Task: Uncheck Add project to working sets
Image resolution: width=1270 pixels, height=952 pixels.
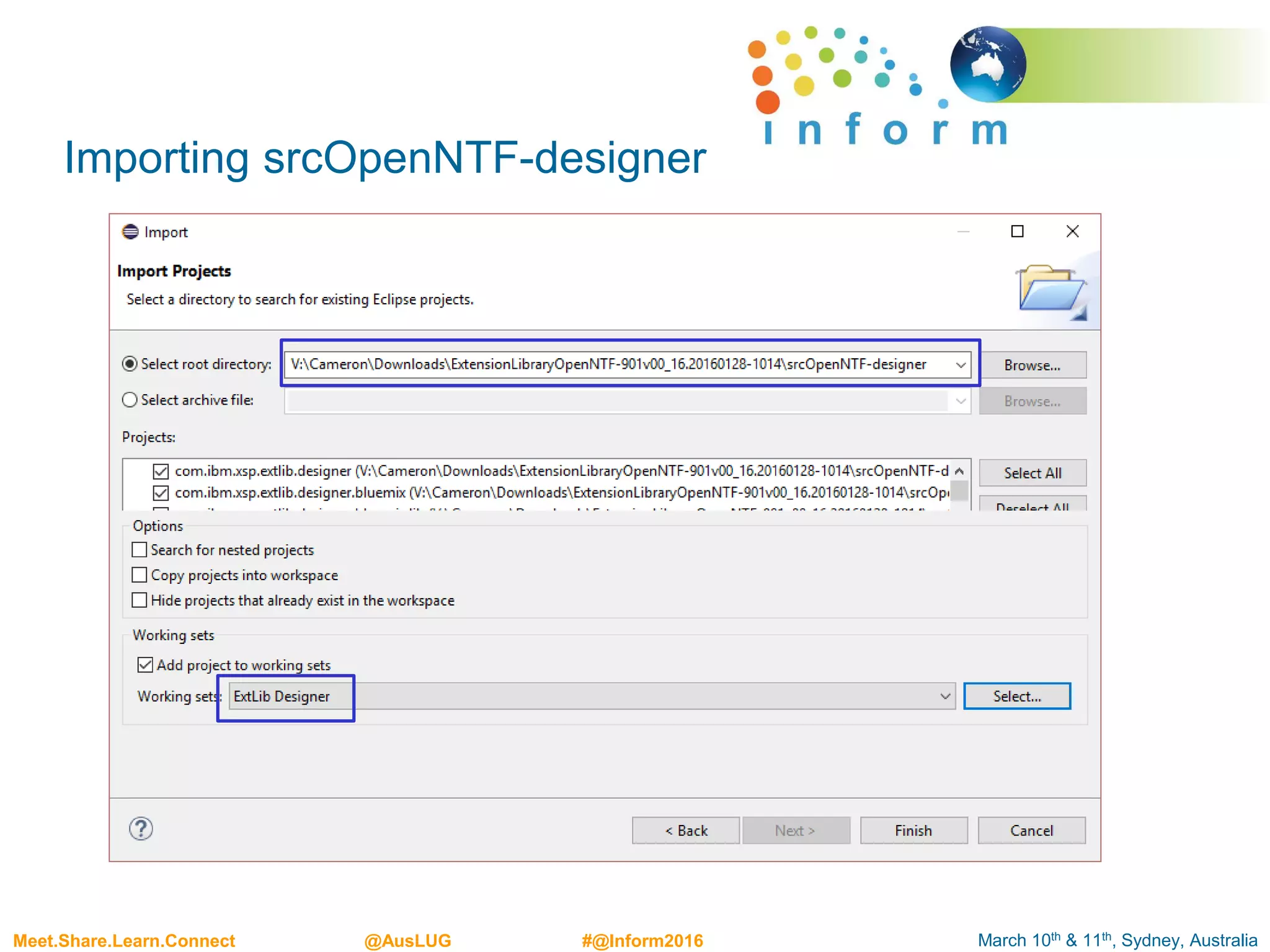Action: [x=145, y=665]
